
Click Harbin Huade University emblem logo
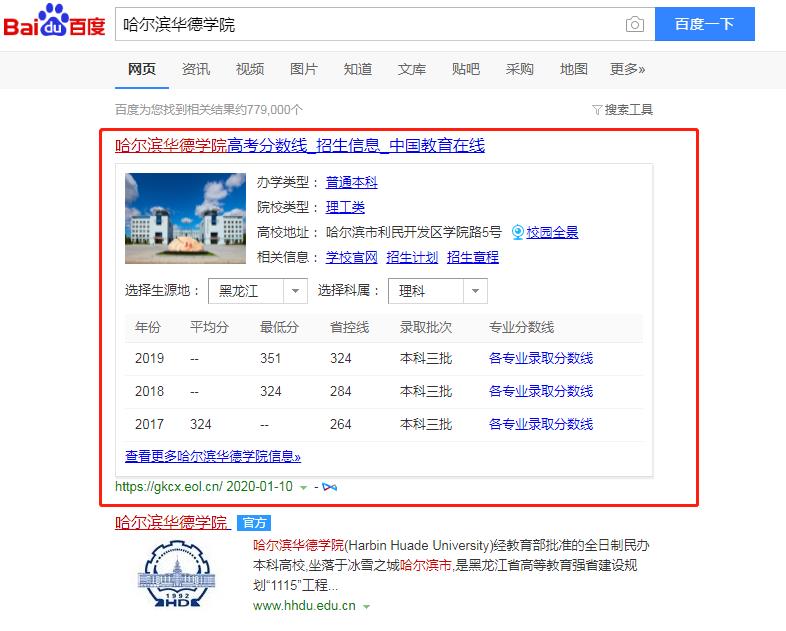point(177,575)
